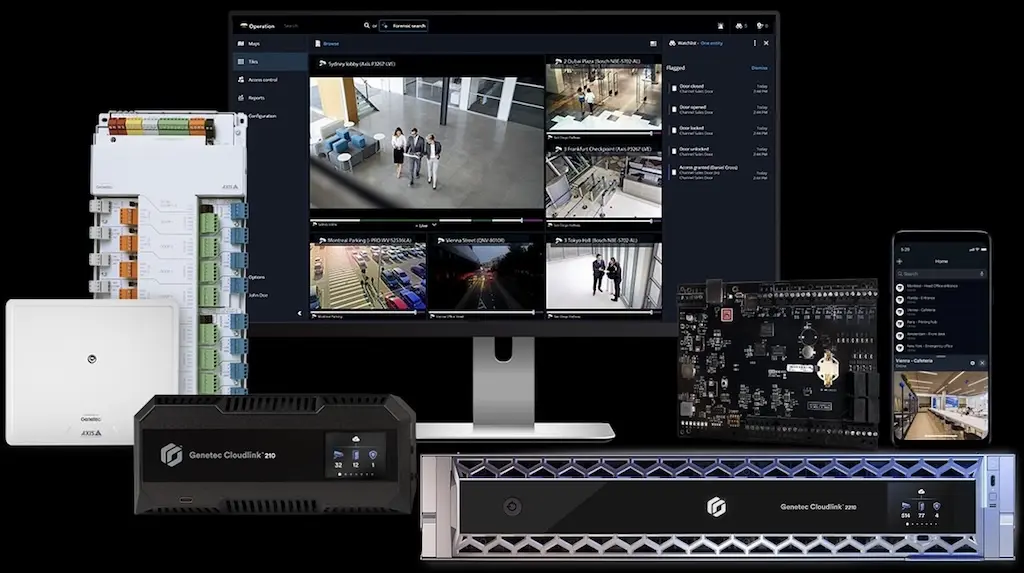Screen dimensions: 1024x573
Task: Tap the microphone icon in phone search
Action: click(981, 274)
